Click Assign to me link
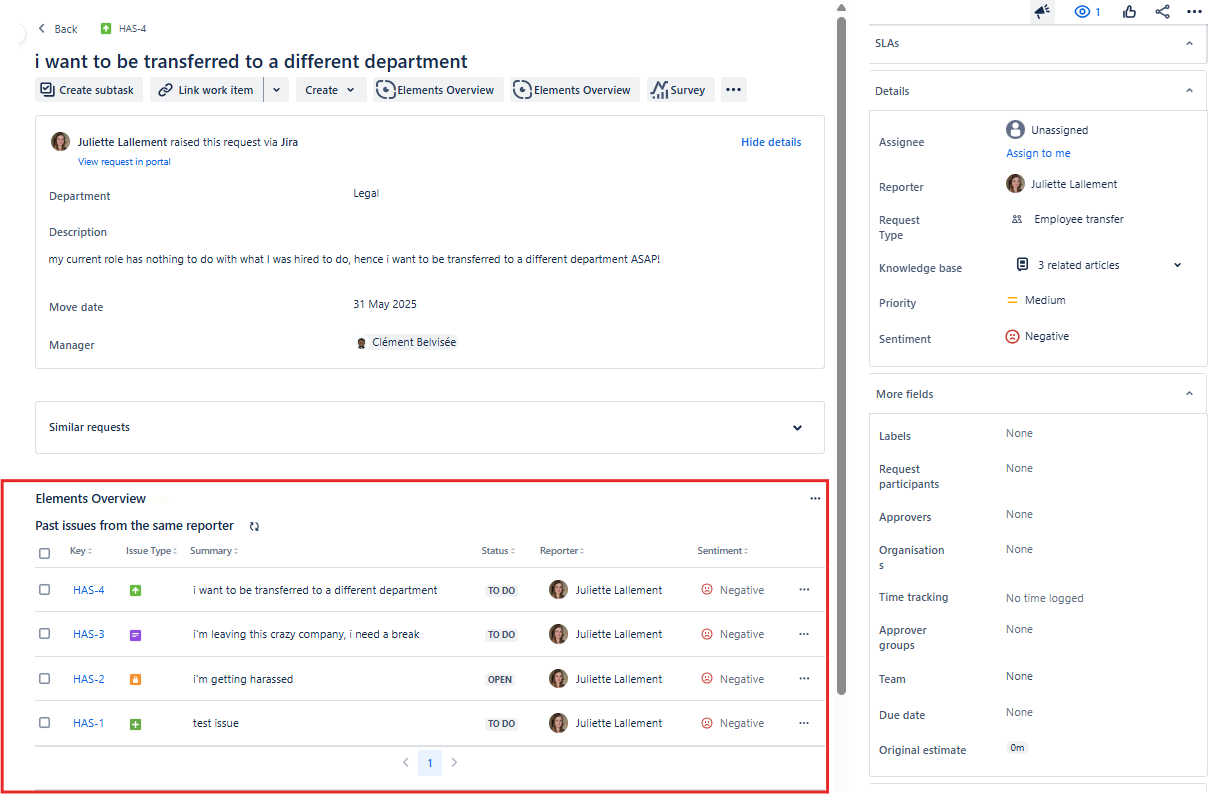Image resolution: width=1222 pixels, height=794 pixels. [x=1038, y=153]
